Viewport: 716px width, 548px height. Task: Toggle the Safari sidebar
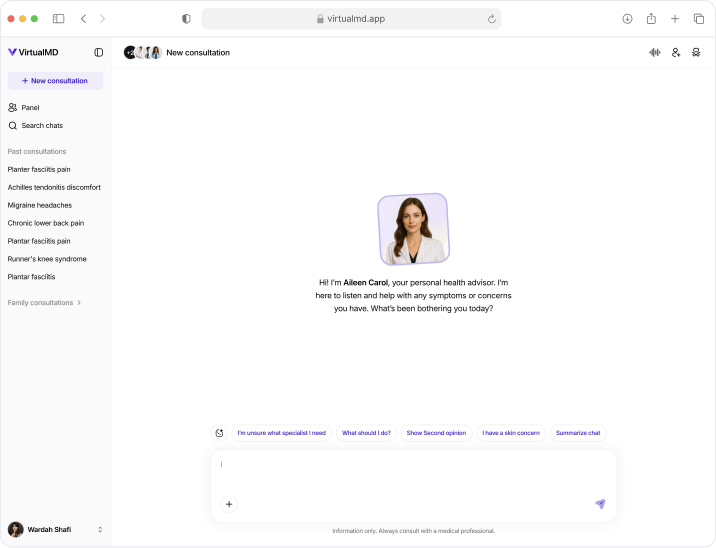(x=58, y=19)
